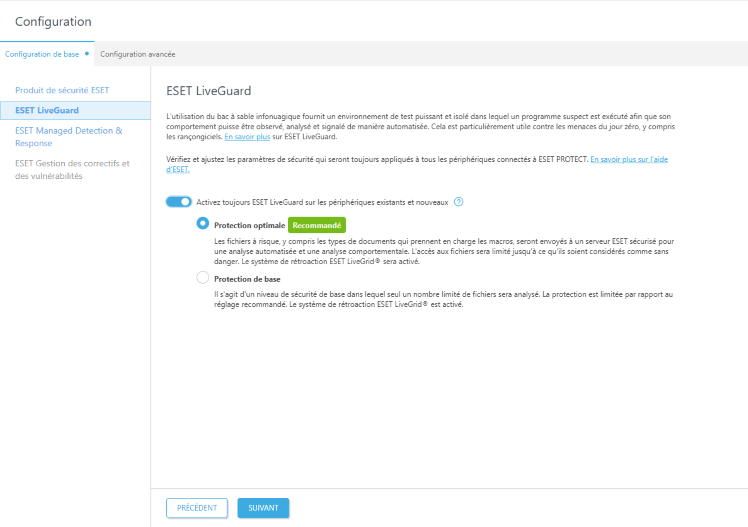Click the Protection de base label text

coord(247,279)
